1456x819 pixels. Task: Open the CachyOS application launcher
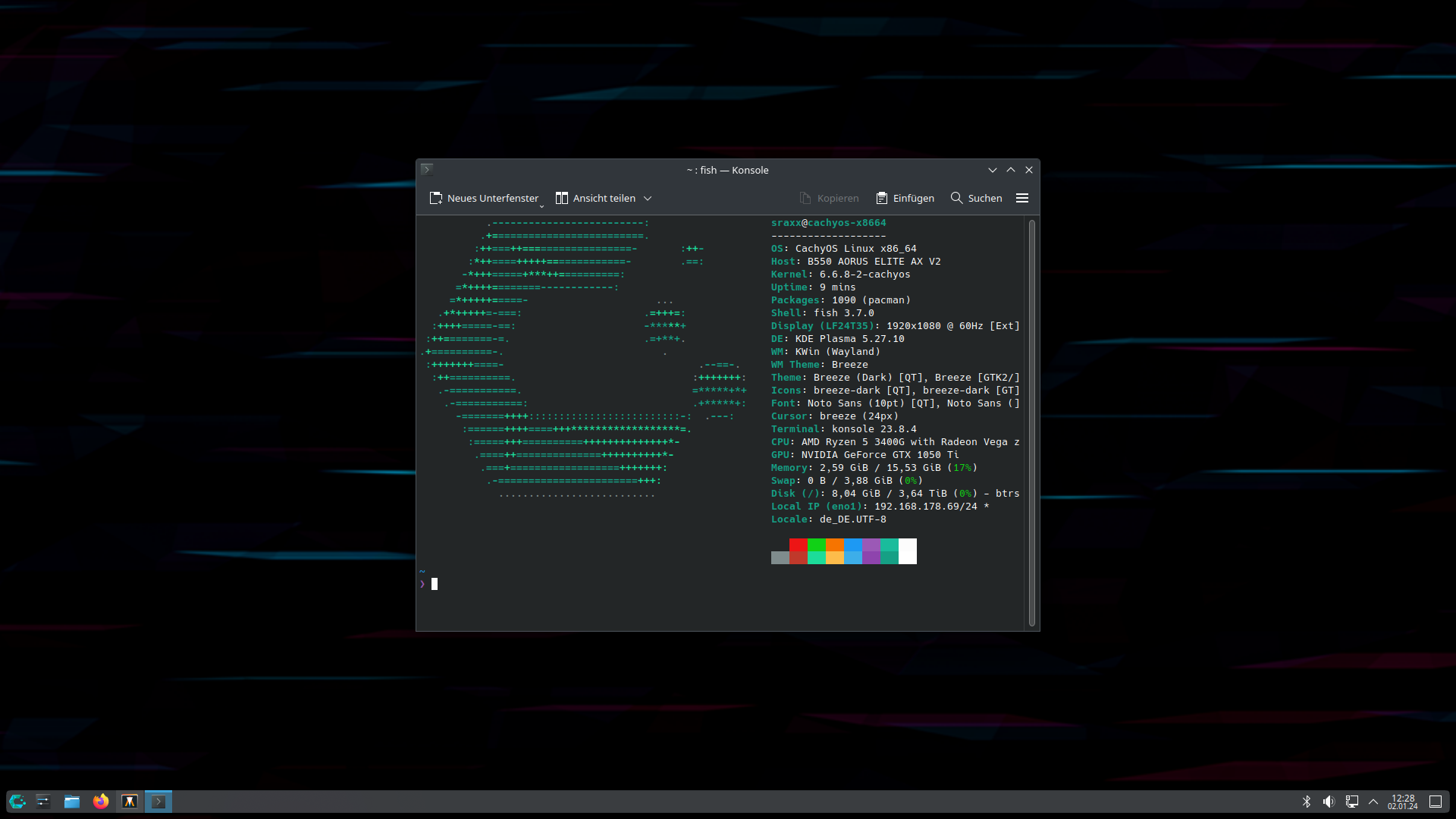(17, 802)
